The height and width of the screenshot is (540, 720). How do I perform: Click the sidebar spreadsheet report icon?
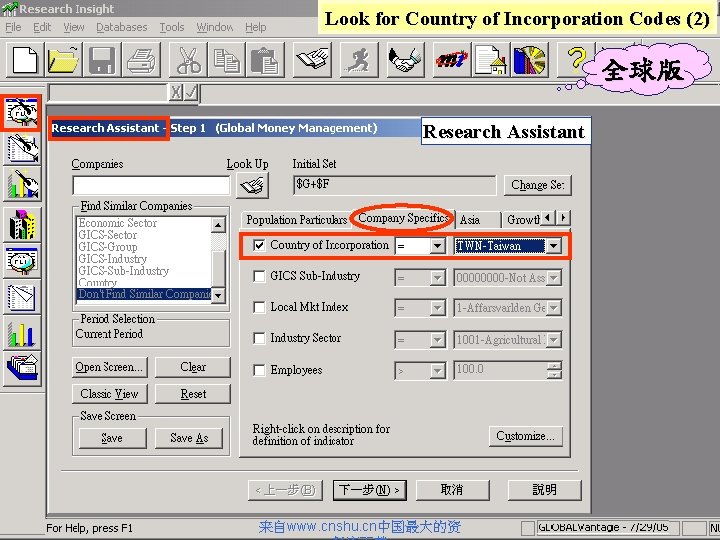22,297
